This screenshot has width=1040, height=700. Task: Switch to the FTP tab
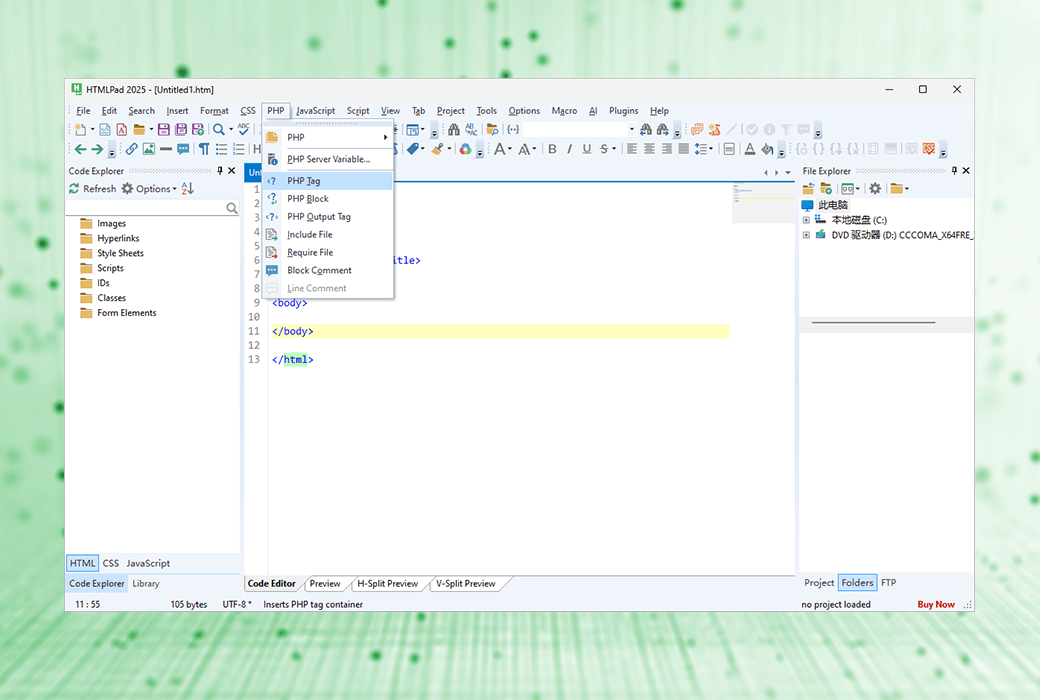tap(889, 583)
